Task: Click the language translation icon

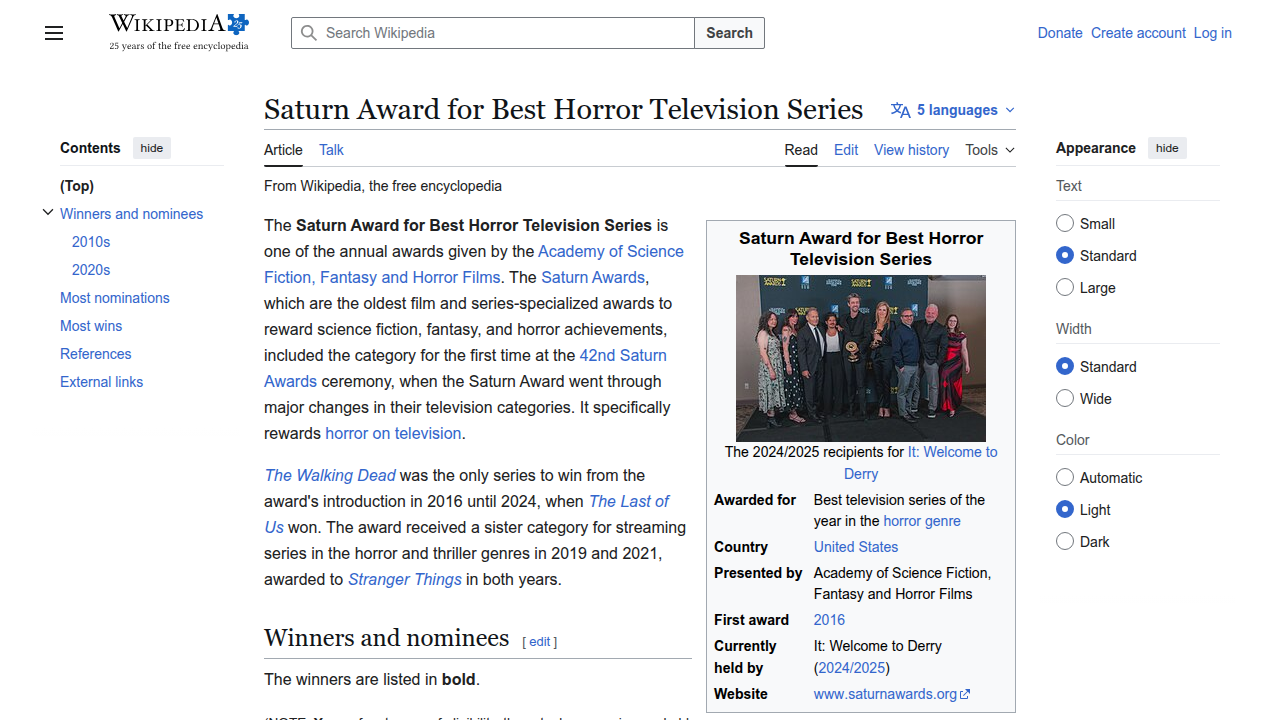Action: tap(901, 110)
